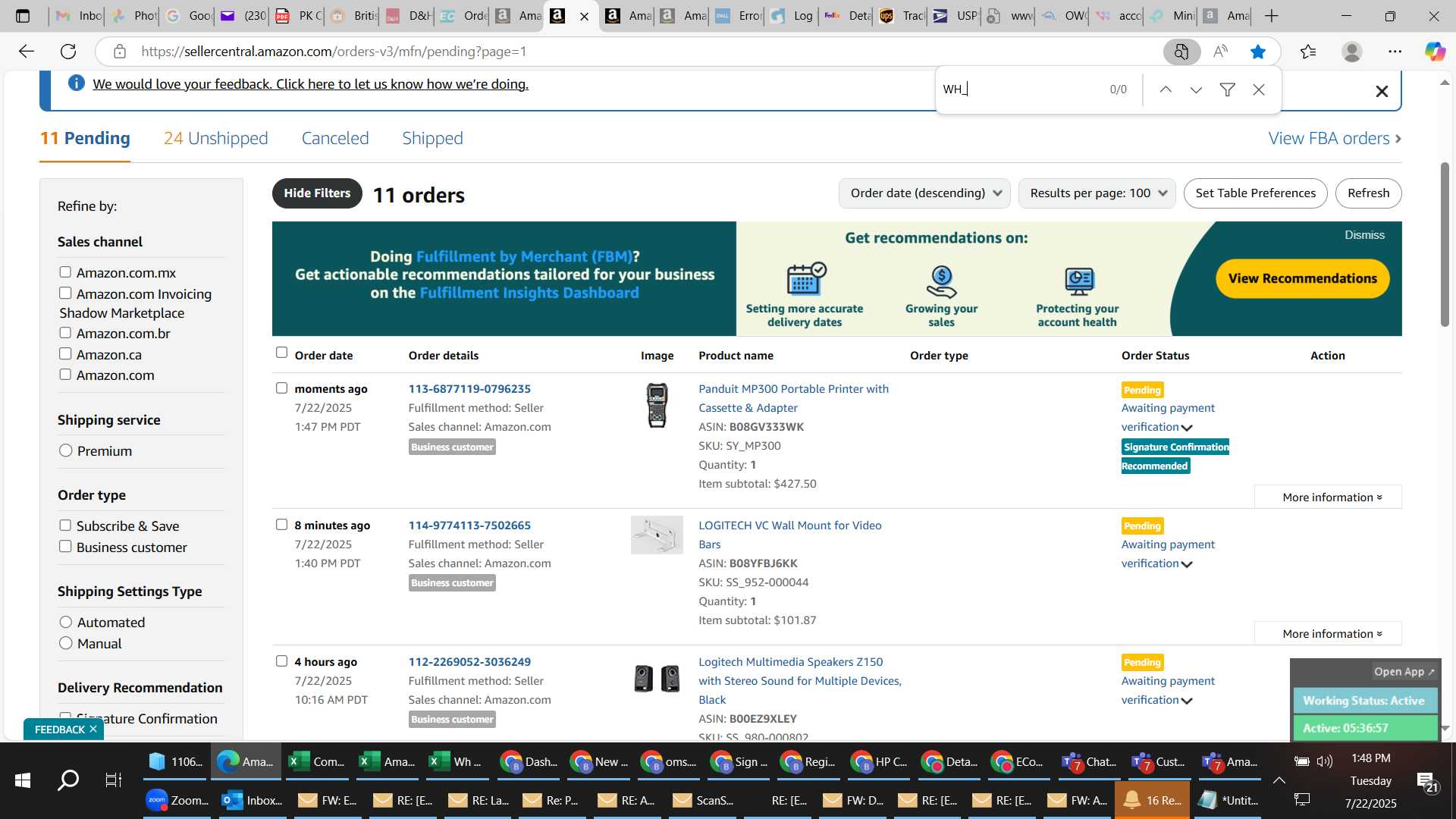Click Set Table Preferences button
The image size is (1456, 819).
pos(1255,193)
